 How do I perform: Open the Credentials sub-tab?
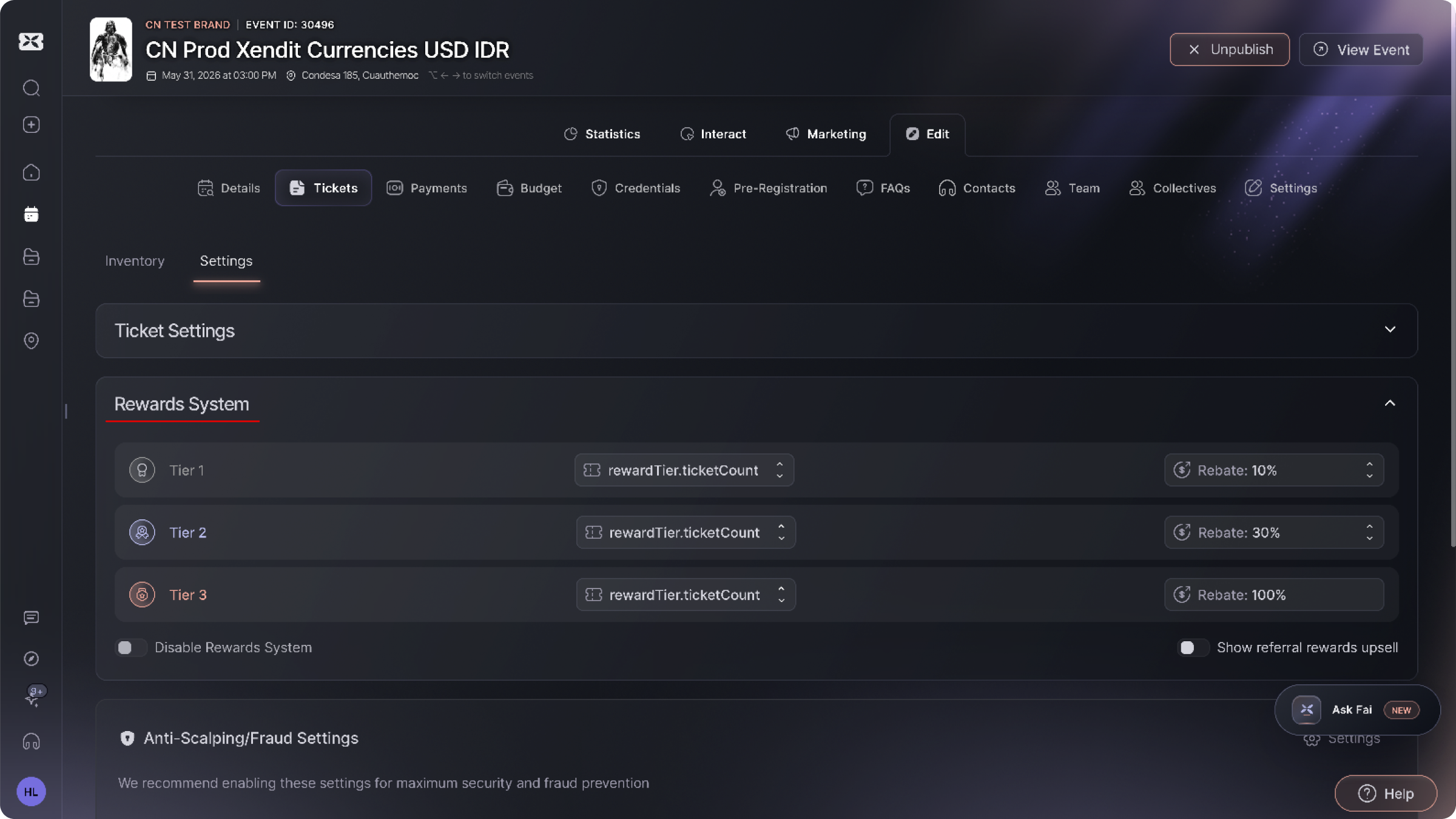(636, 188)
